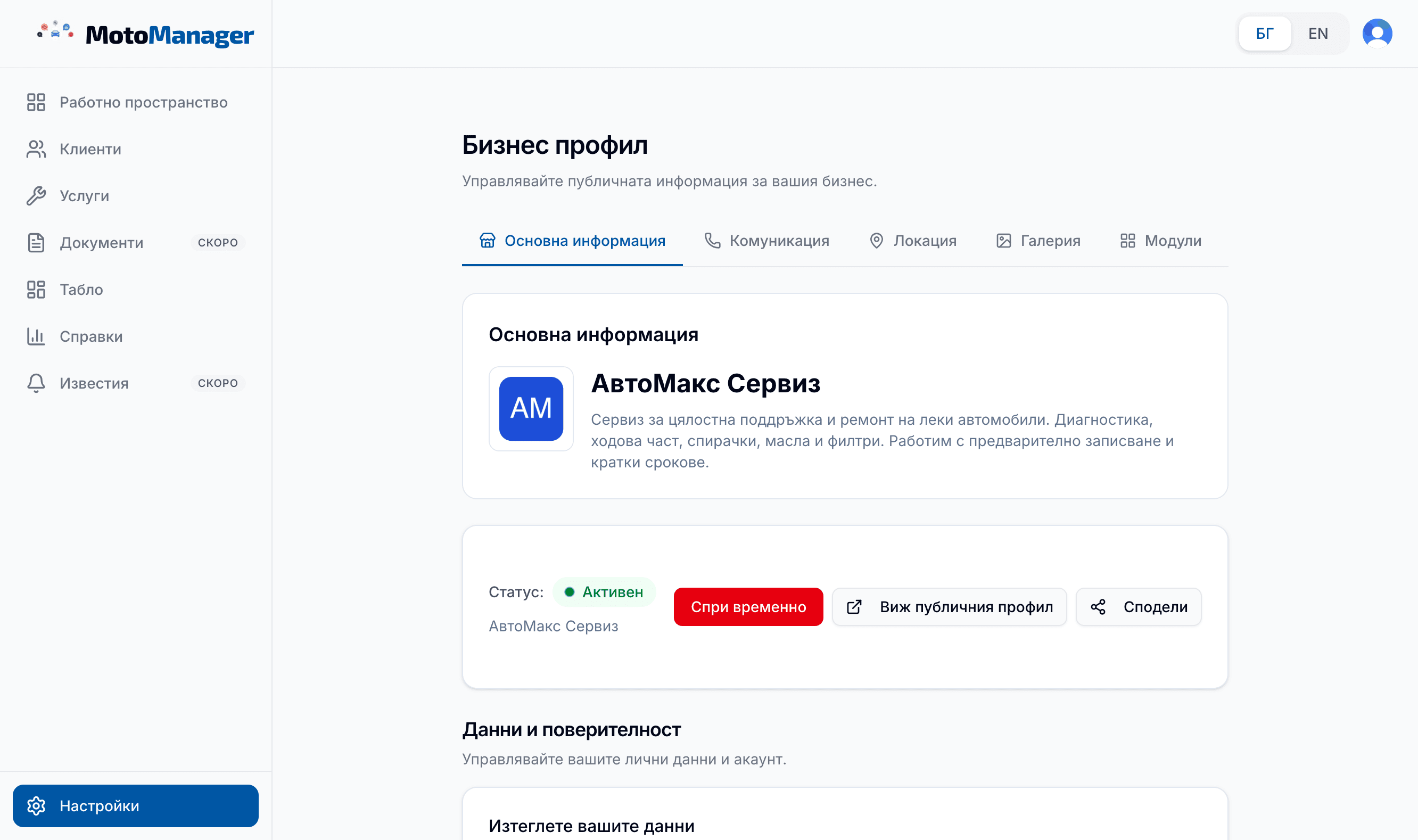Click the AM business logo thumbnail
The width and height of the screenshot is (1418, 840).
point(531,409)
